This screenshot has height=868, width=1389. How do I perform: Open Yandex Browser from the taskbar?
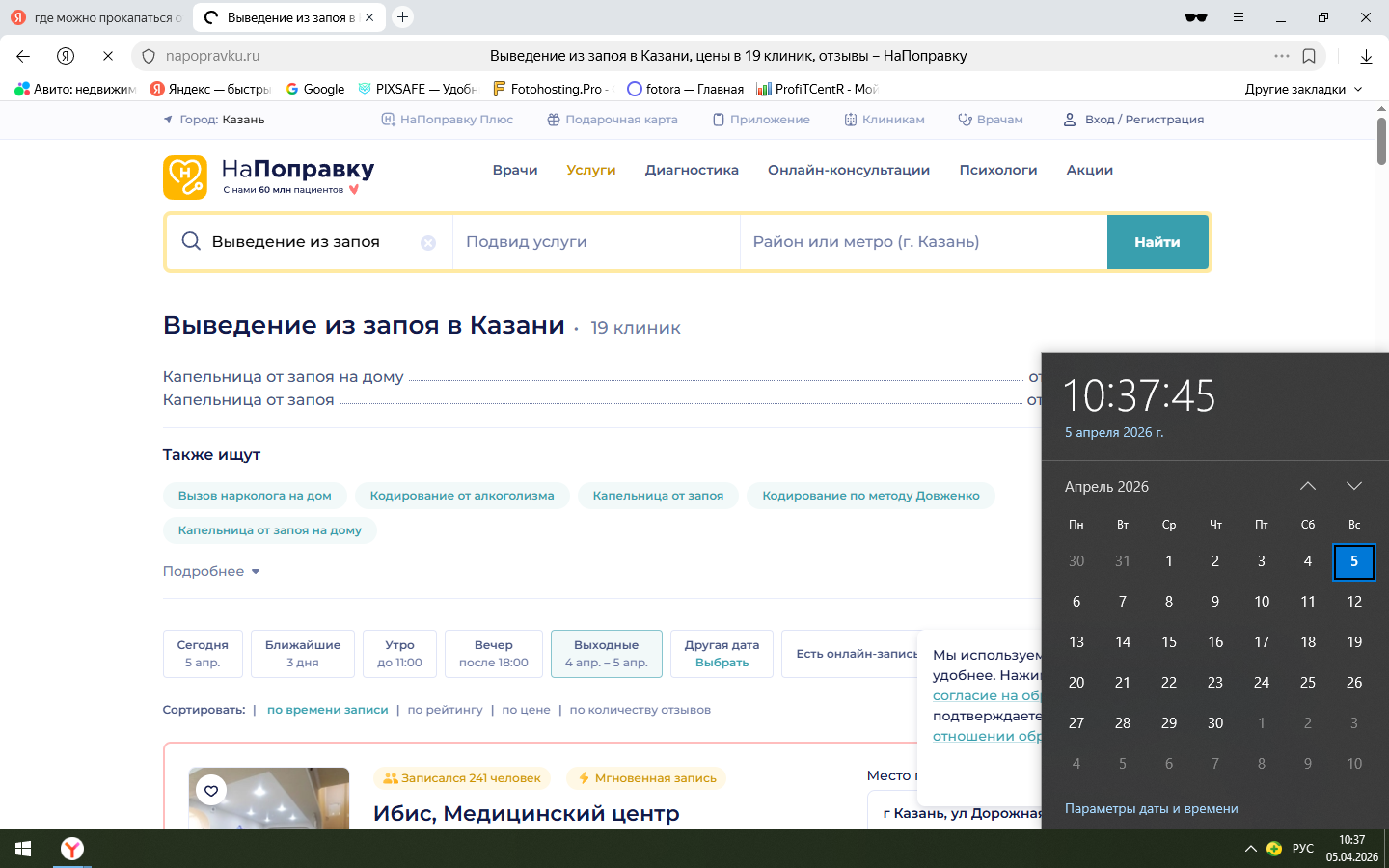(72, 849)
